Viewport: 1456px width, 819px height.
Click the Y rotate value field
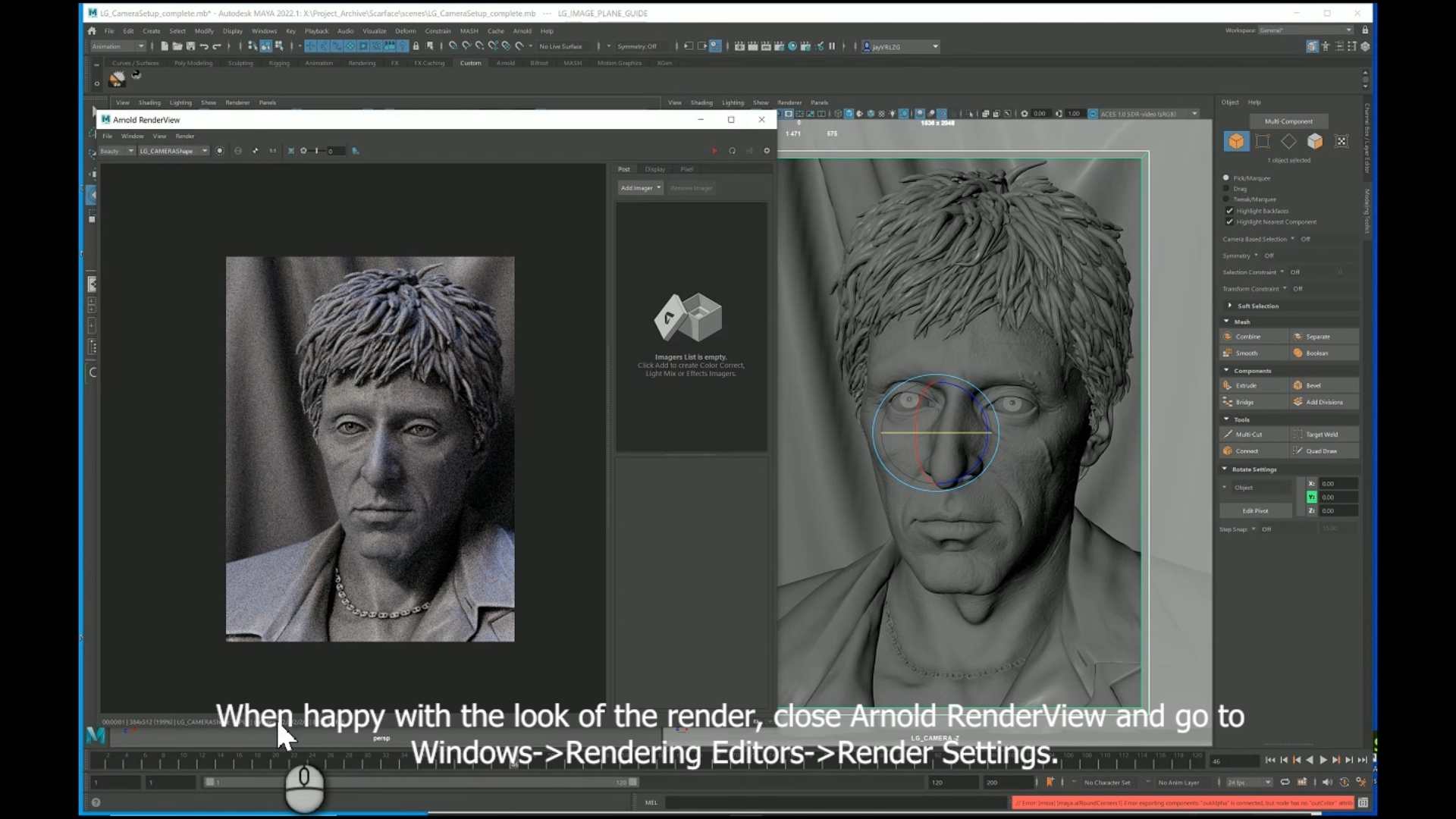(x=1337, y=497)
